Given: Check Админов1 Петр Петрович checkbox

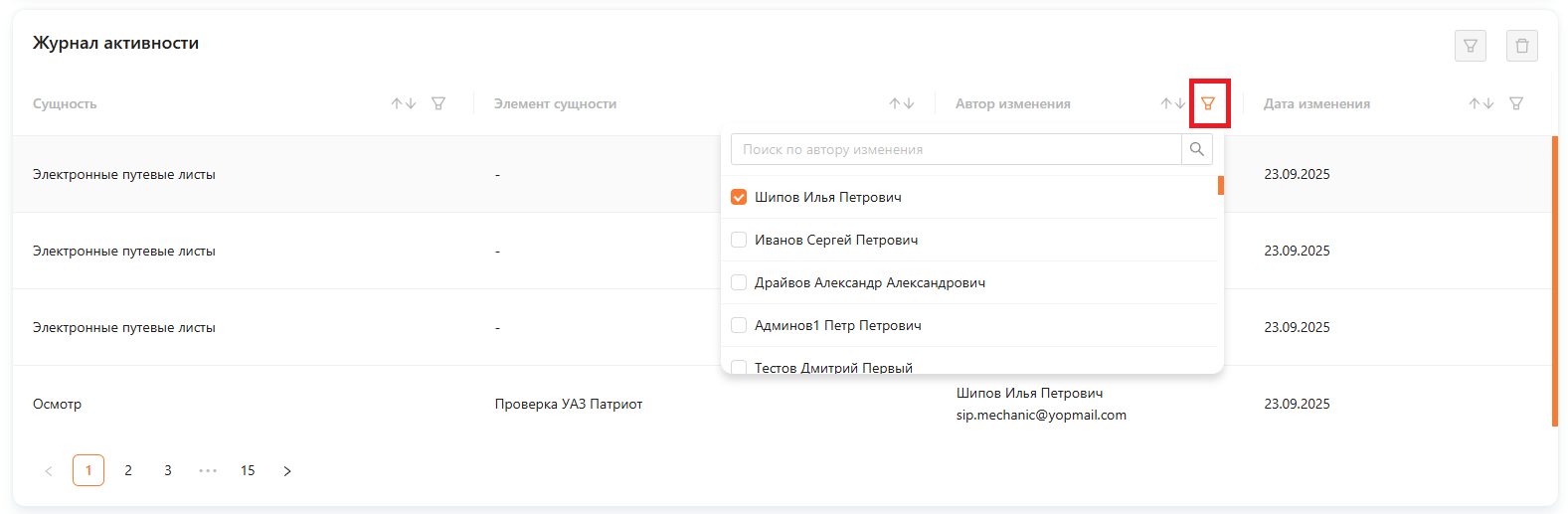Looking at the screenshot, I should [x=739, y=325].
